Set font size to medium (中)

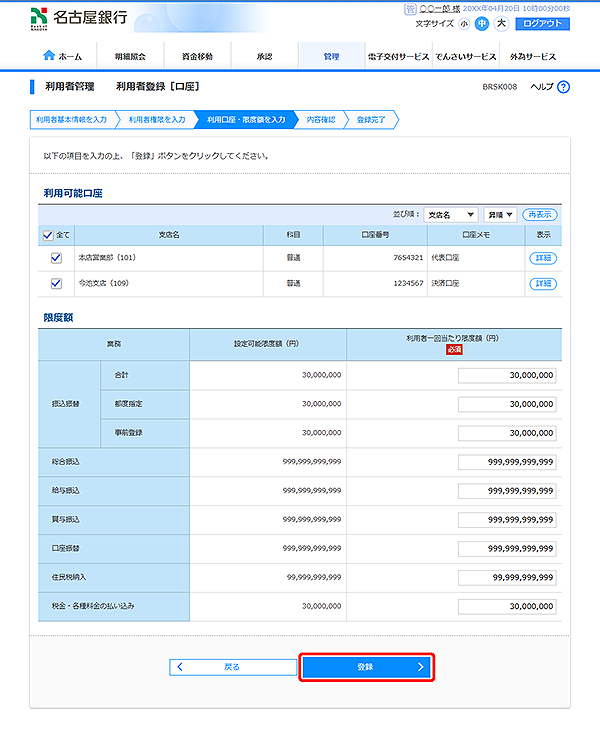click(482, 23)
